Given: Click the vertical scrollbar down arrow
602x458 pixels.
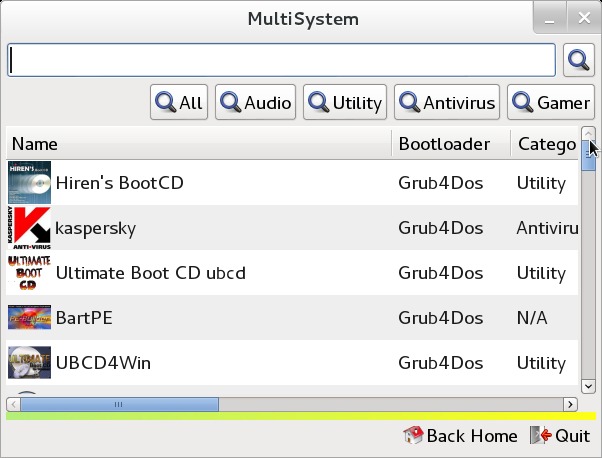Looking at the screenshot, I should tap(588, 386).
